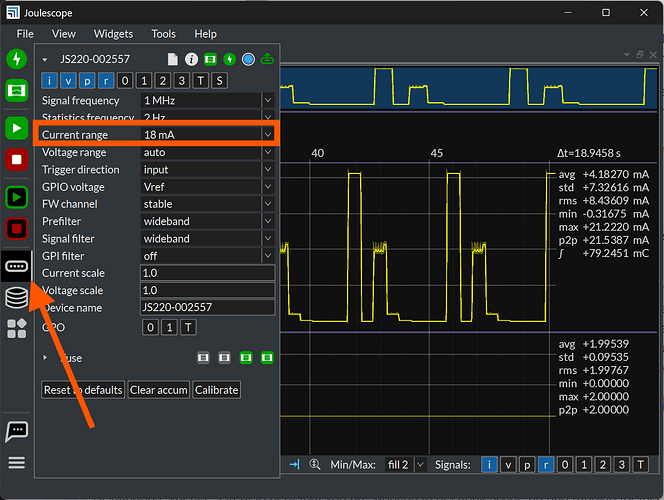Open the View menu
The height and width of the screenshot is (500, 664).
tap(64, 34)
